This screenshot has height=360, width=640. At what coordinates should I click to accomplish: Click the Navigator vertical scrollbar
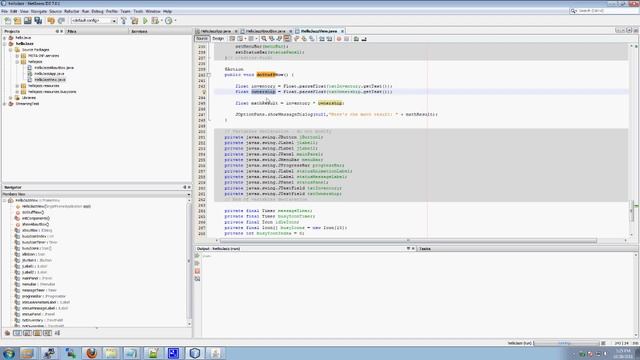point(189,261)
